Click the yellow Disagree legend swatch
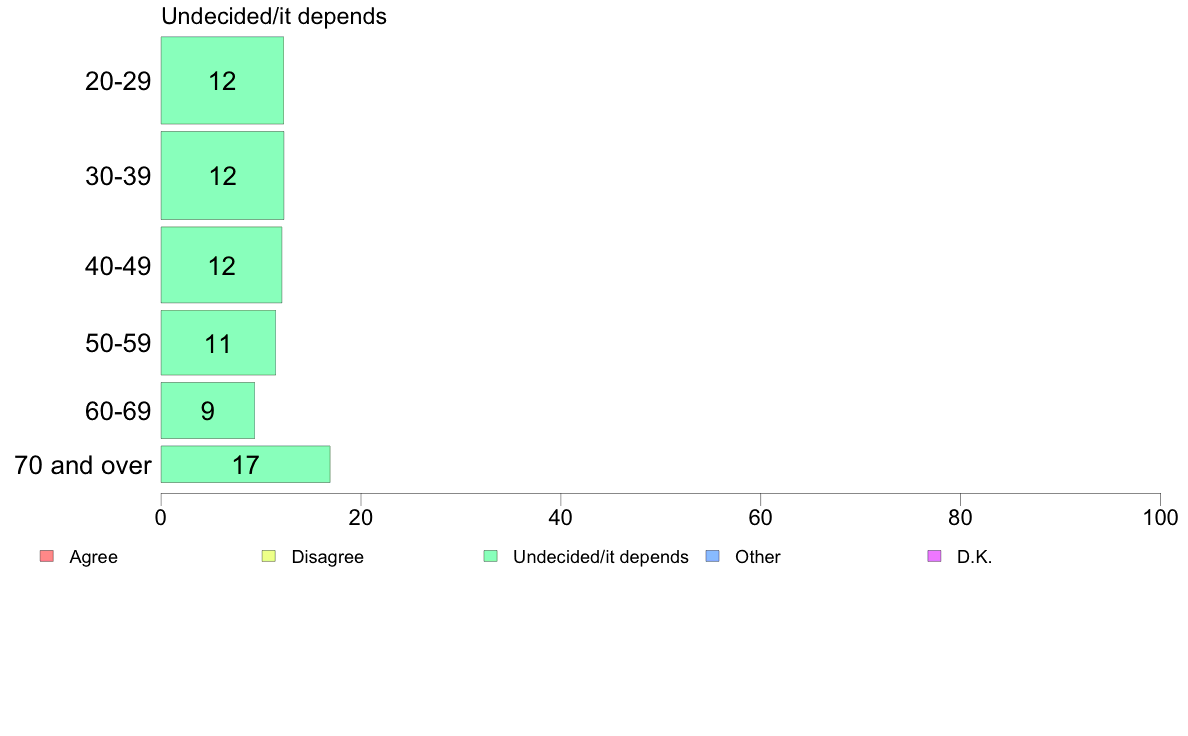The image size is (1188, 736). coord(268,556)
